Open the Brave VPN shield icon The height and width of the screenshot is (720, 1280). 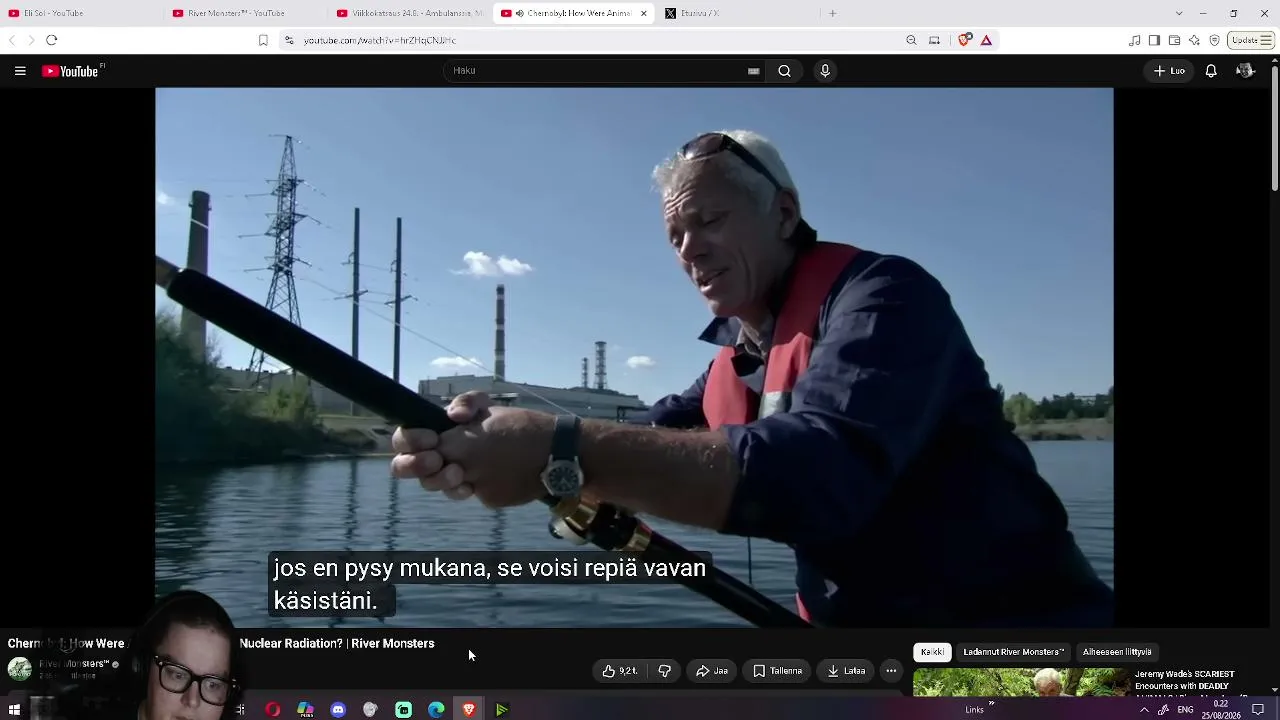coord(1214,40)
